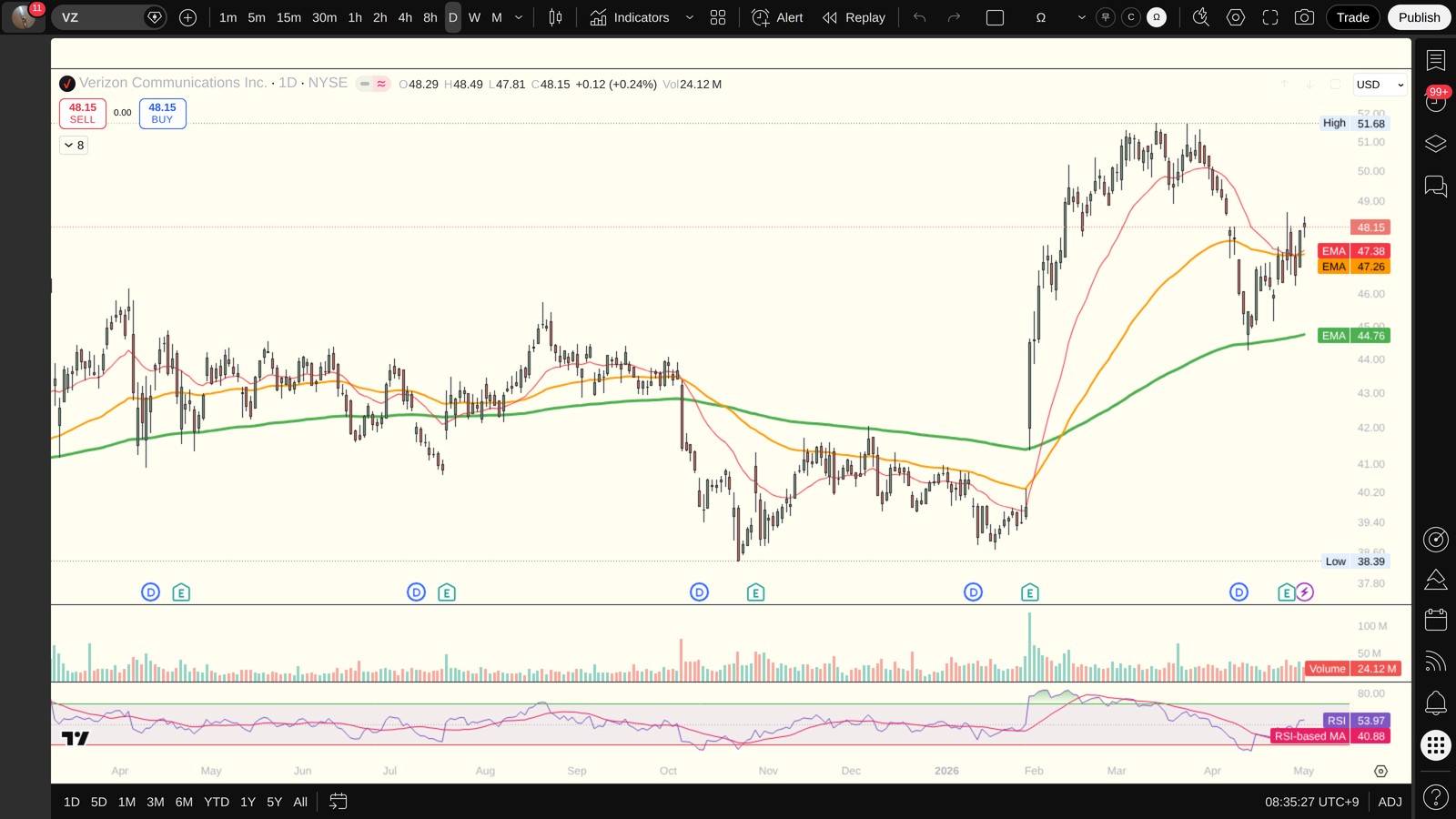Screen dimensions: 1456x819
Task: Toggle fullscreen mode
Action: click(x=1270, y=17)
